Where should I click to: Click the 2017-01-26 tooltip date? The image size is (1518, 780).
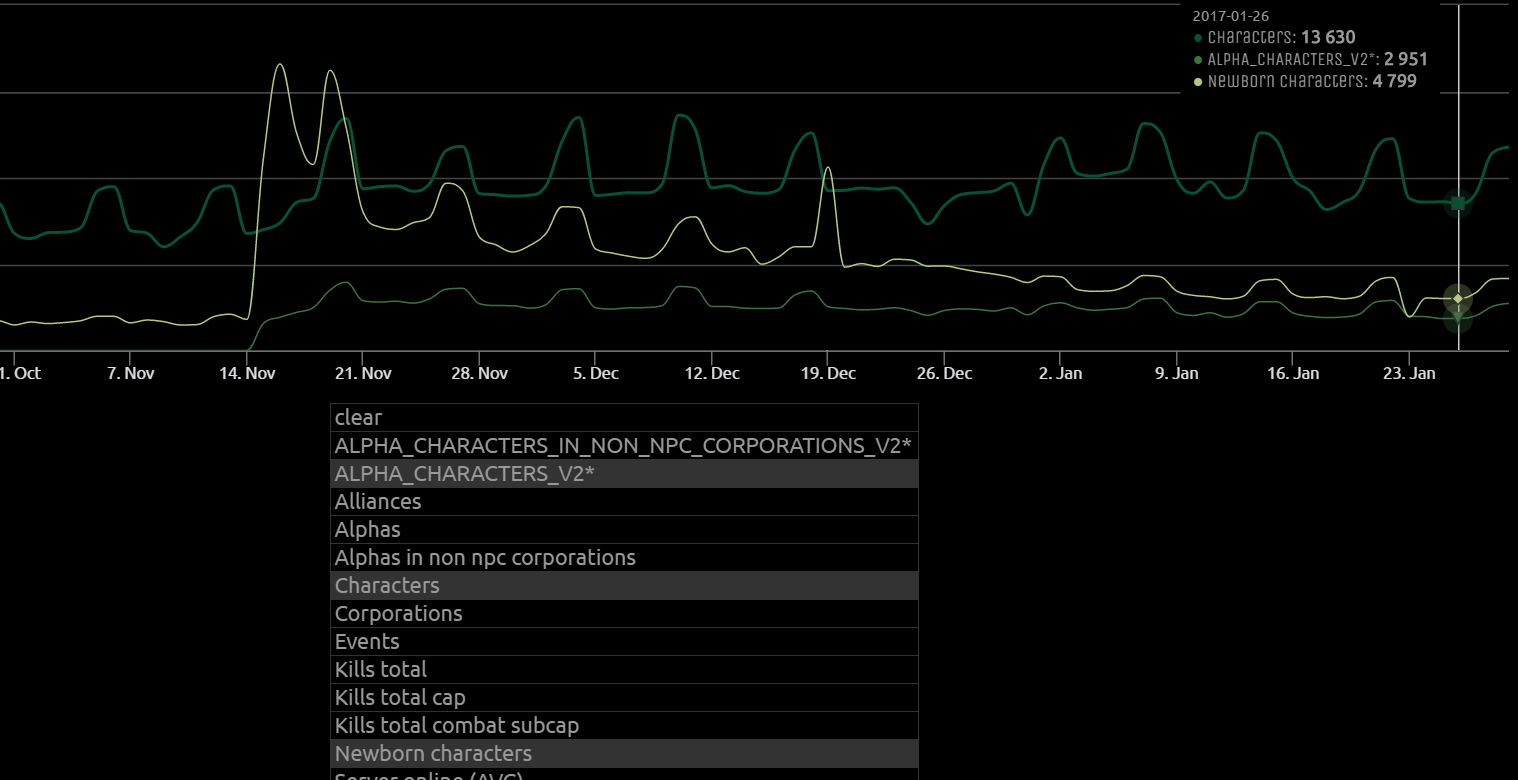coord(1230,16)
